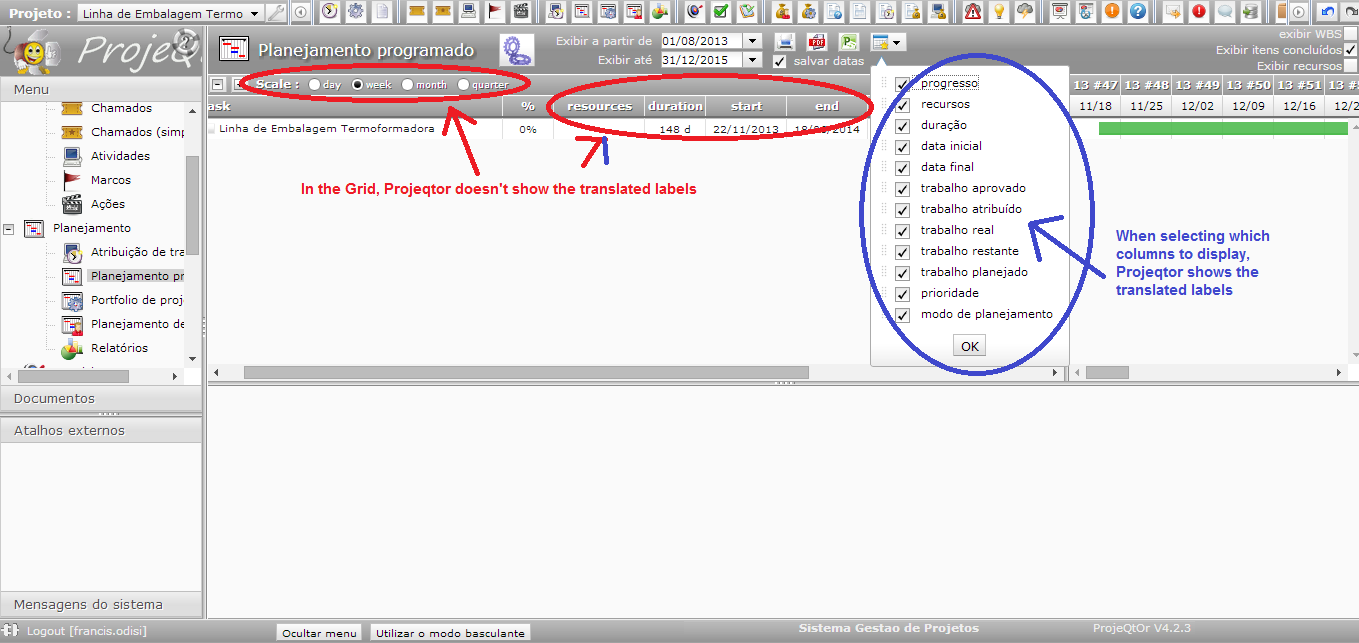Click the MS Project export icon
The image size is (1359, 643).
tap(848, 42)
